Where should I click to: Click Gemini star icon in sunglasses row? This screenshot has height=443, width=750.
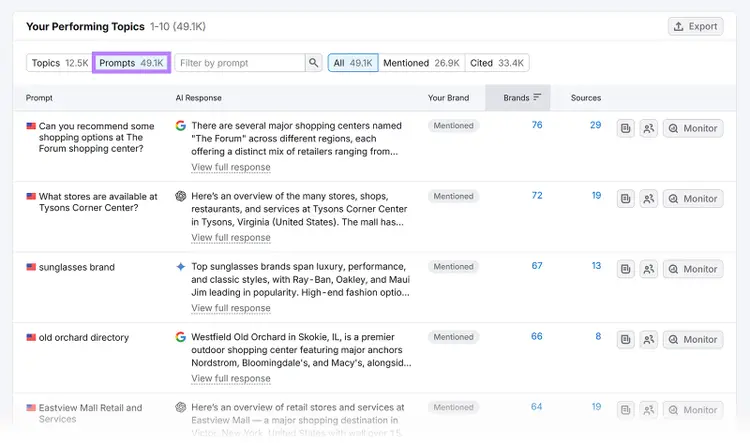180,266
